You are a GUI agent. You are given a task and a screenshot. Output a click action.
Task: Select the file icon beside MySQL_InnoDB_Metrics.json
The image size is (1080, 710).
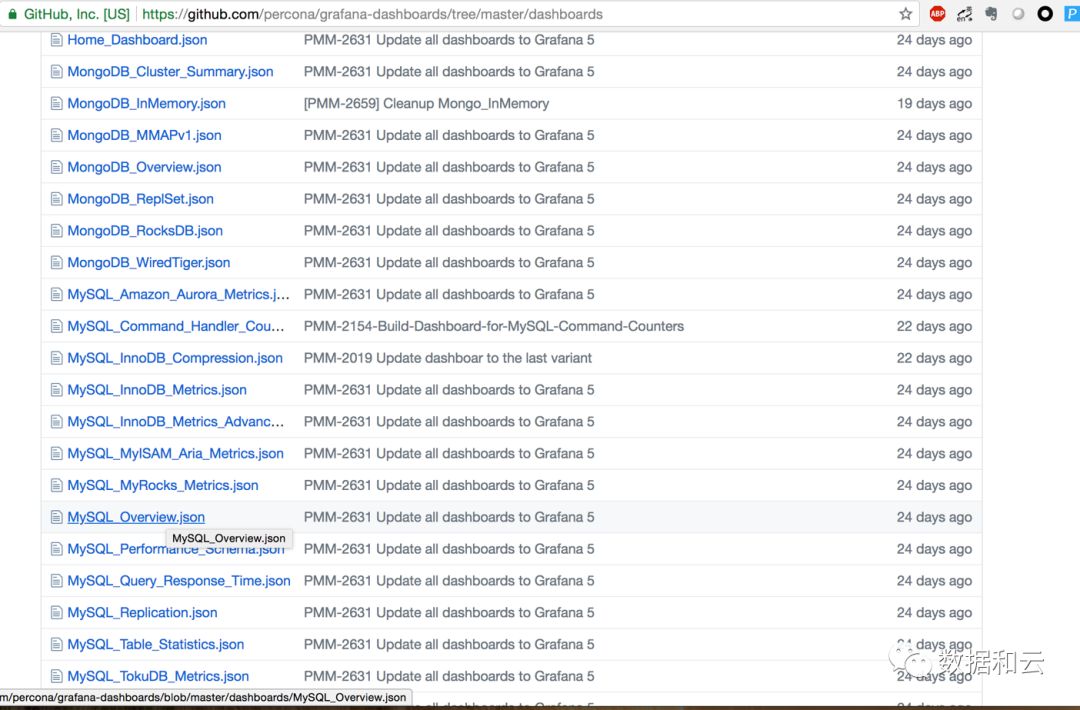(56, 390)
